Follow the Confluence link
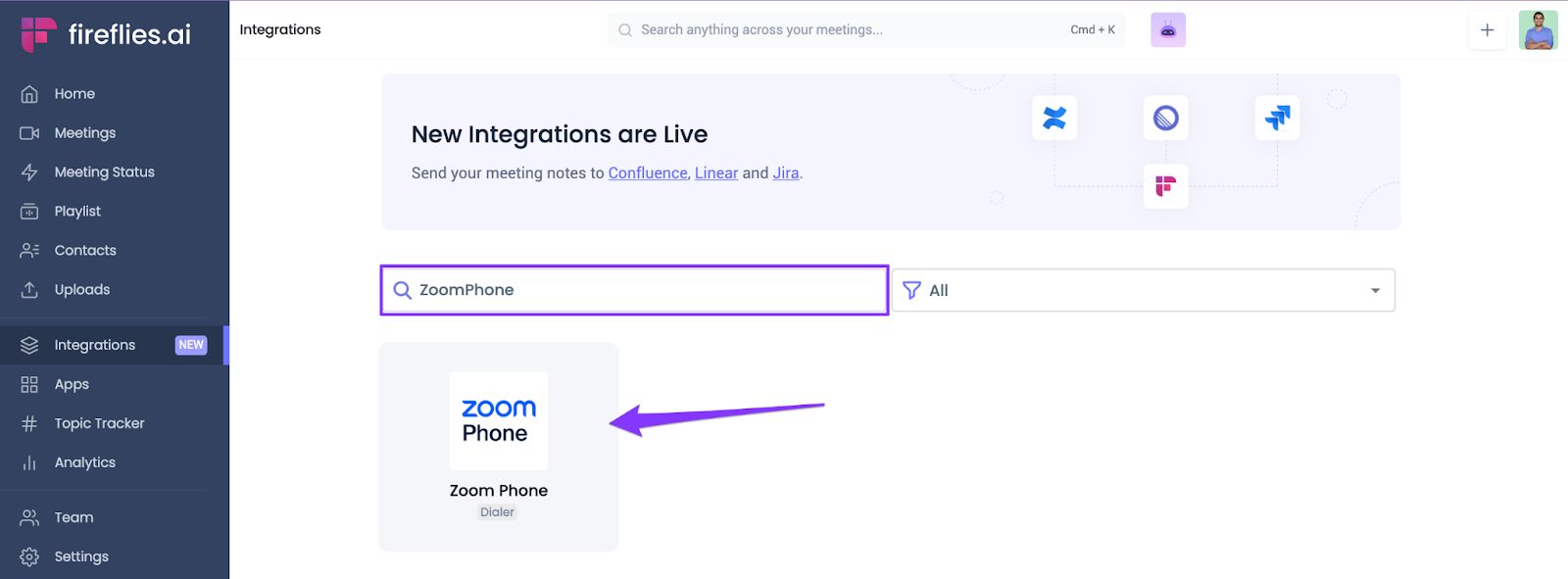This screenshot has height=579, width=1568. [648, 173]
